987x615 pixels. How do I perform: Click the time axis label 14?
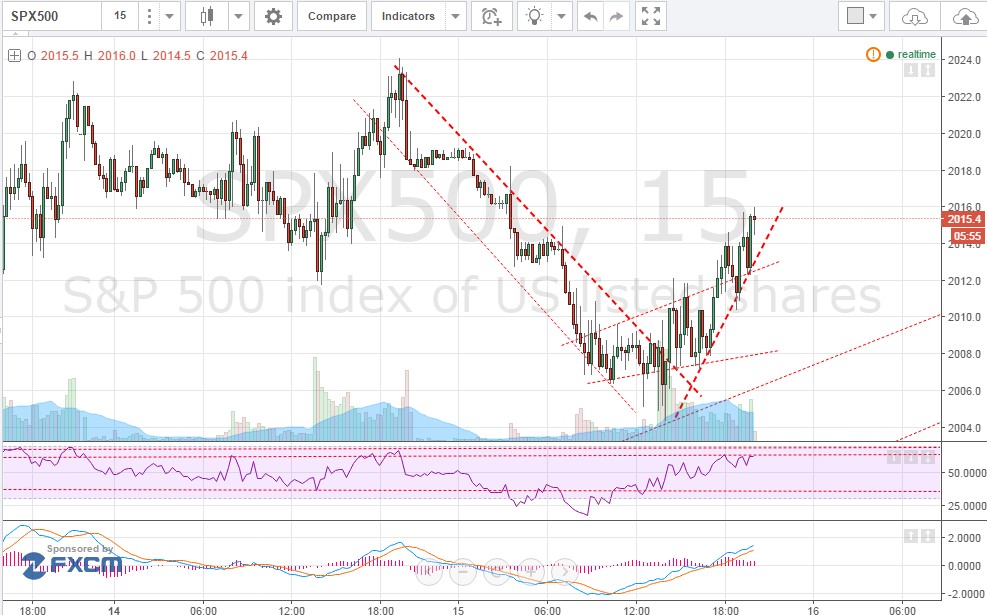(114, 610)
